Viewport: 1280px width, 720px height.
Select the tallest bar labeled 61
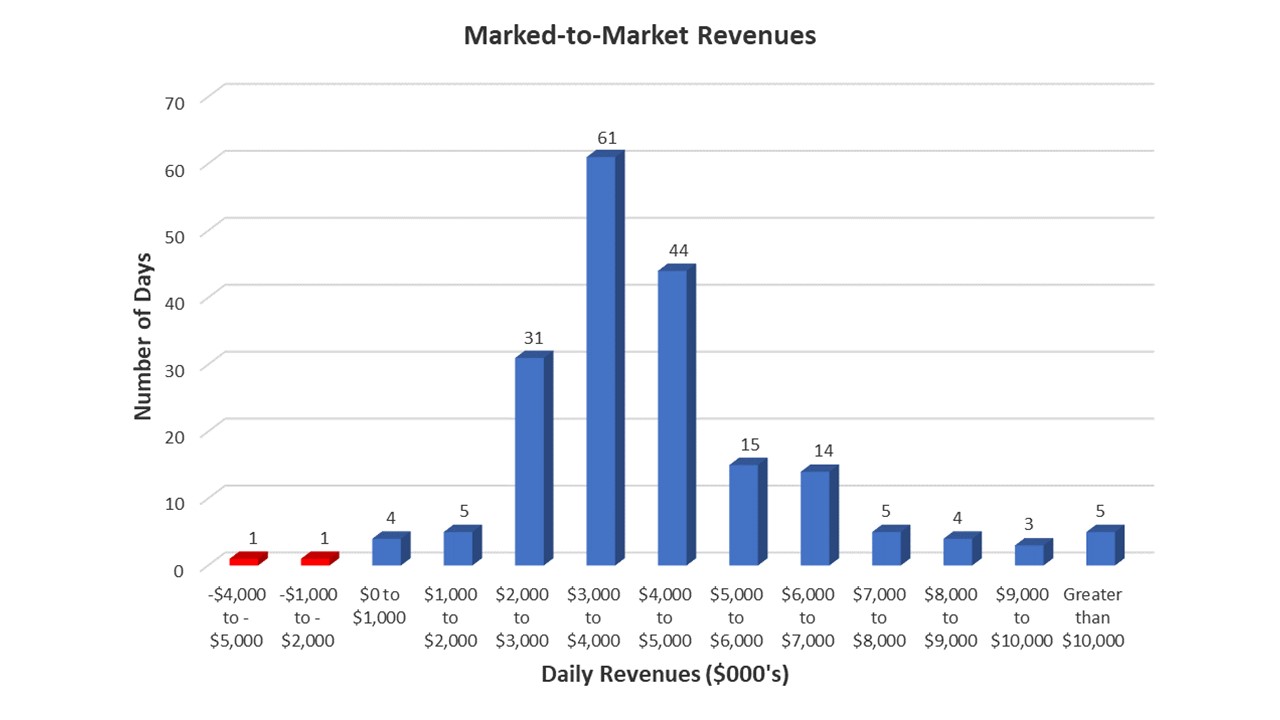pyautogui.click(x=601, y=360)
